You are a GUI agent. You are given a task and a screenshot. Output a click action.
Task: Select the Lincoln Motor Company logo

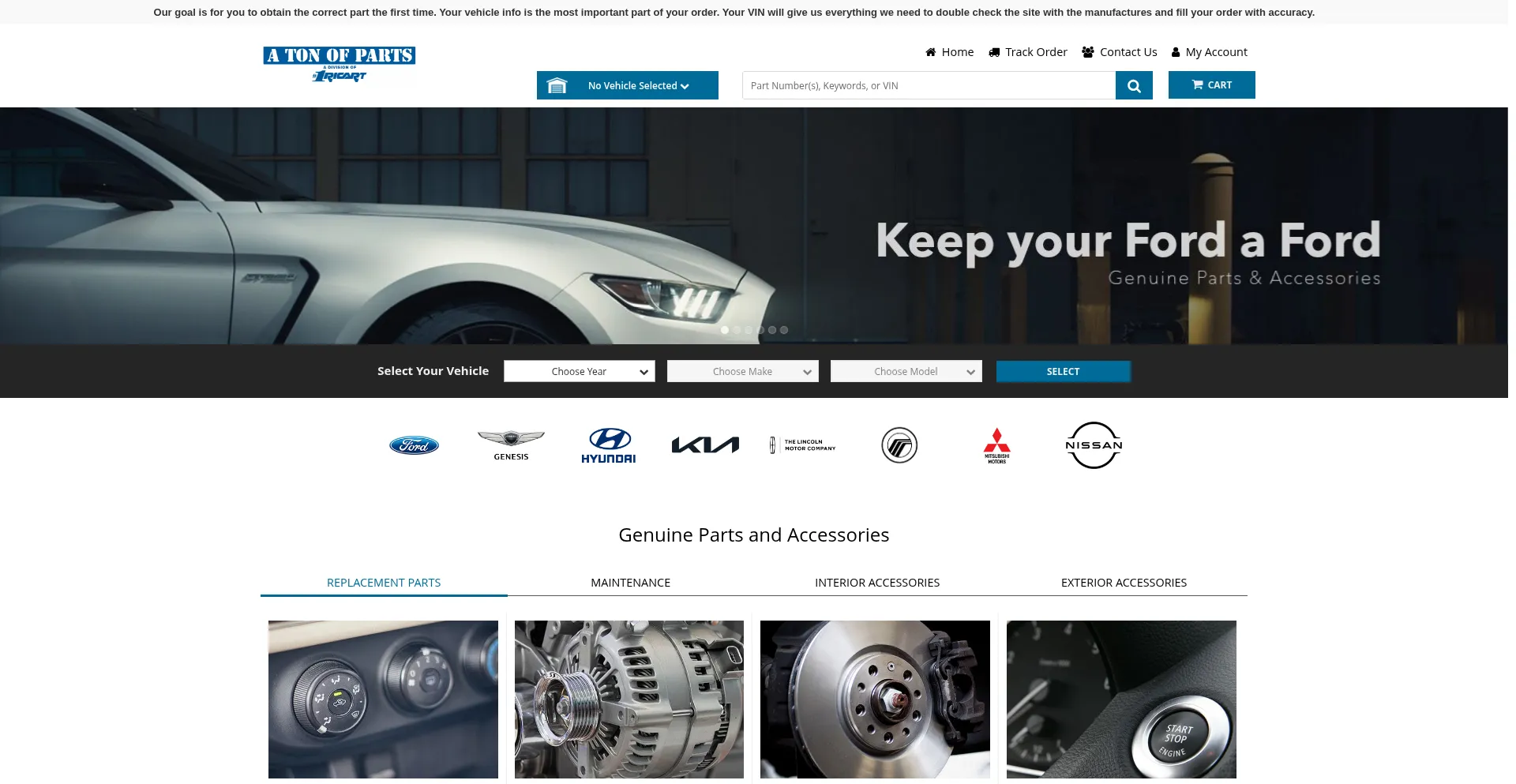pyautogui.click(x=802, y=445)
